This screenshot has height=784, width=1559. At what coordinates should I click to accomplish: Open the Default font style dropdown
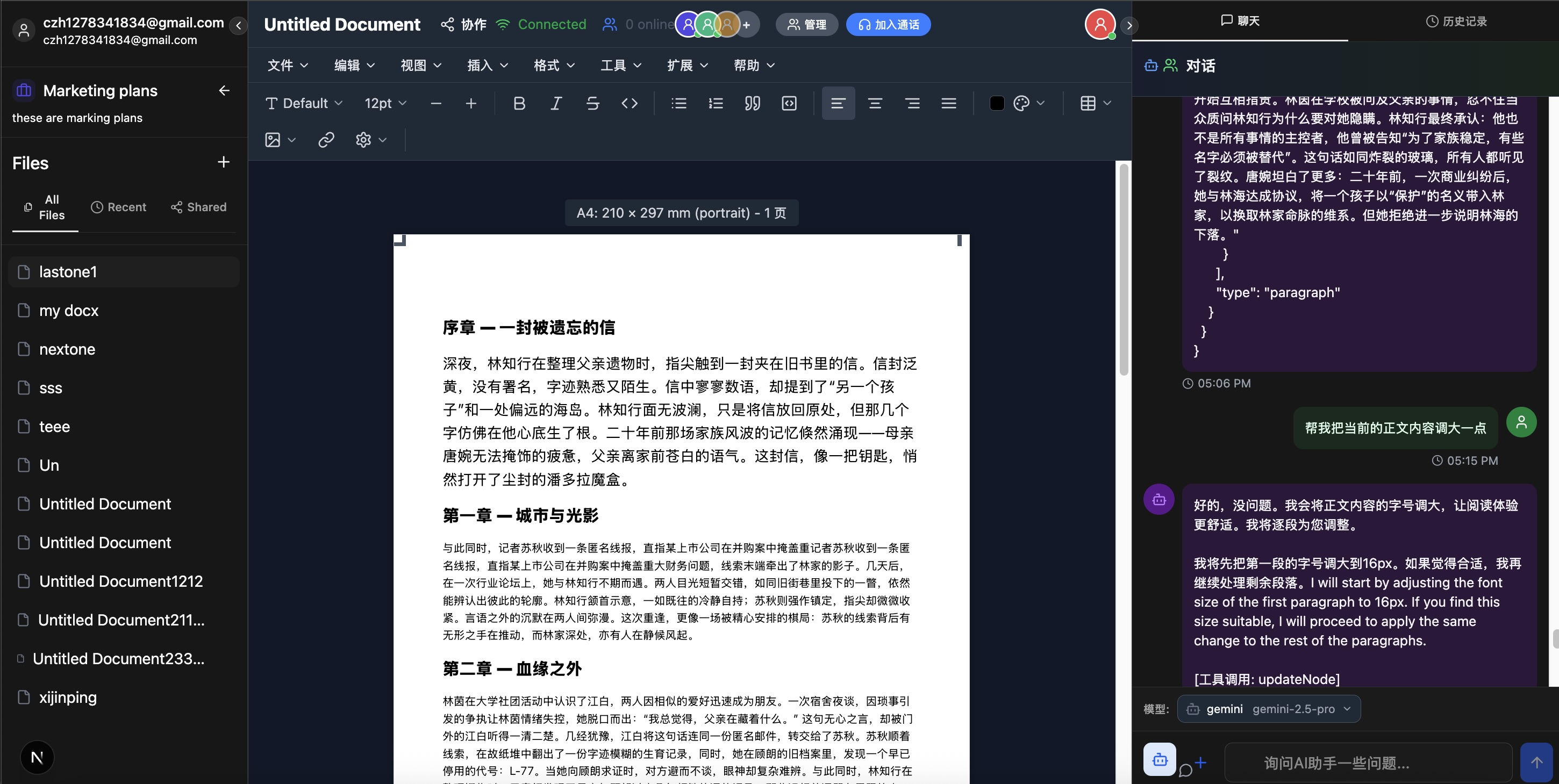coord(303,103)
